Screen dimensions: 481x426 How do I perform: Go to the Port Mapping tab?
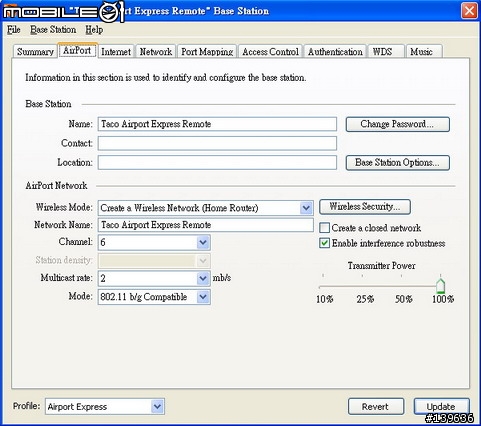point(207,52)
